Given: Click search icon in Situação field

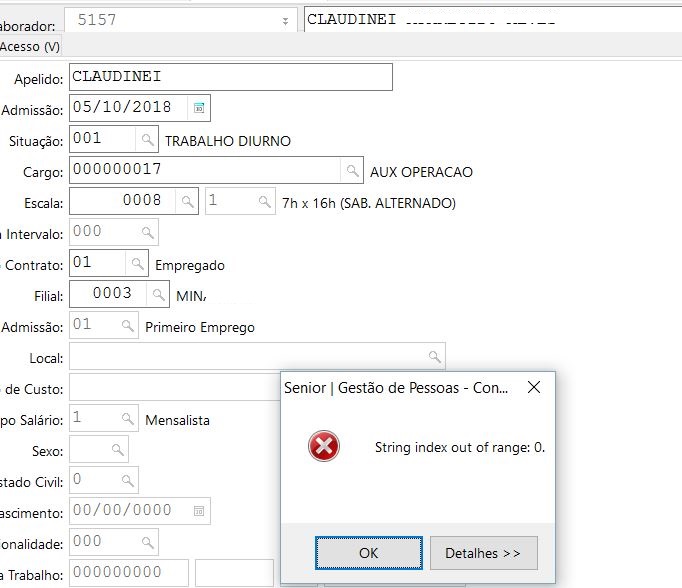Looking at the screenshot, I should click(x=146, y=140).
